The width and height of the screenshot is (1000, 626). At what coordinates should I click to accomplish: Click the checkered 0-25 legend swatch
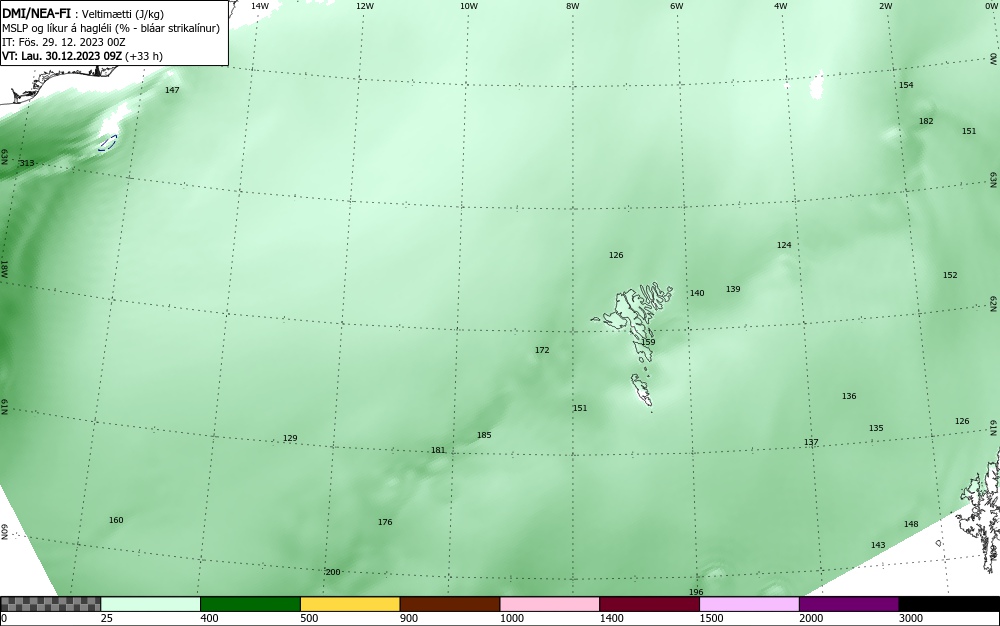(50, 604)
